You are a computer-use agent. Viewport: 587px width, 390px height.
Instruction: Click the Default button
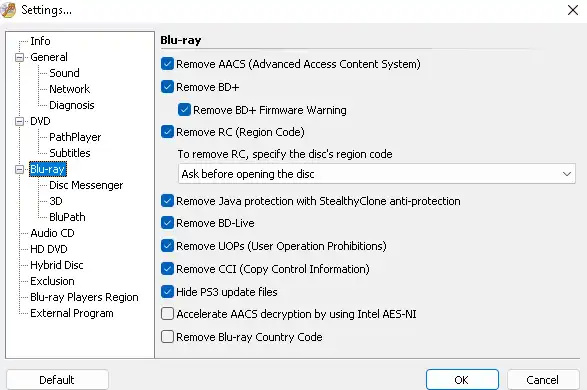[x=57, y=380]
